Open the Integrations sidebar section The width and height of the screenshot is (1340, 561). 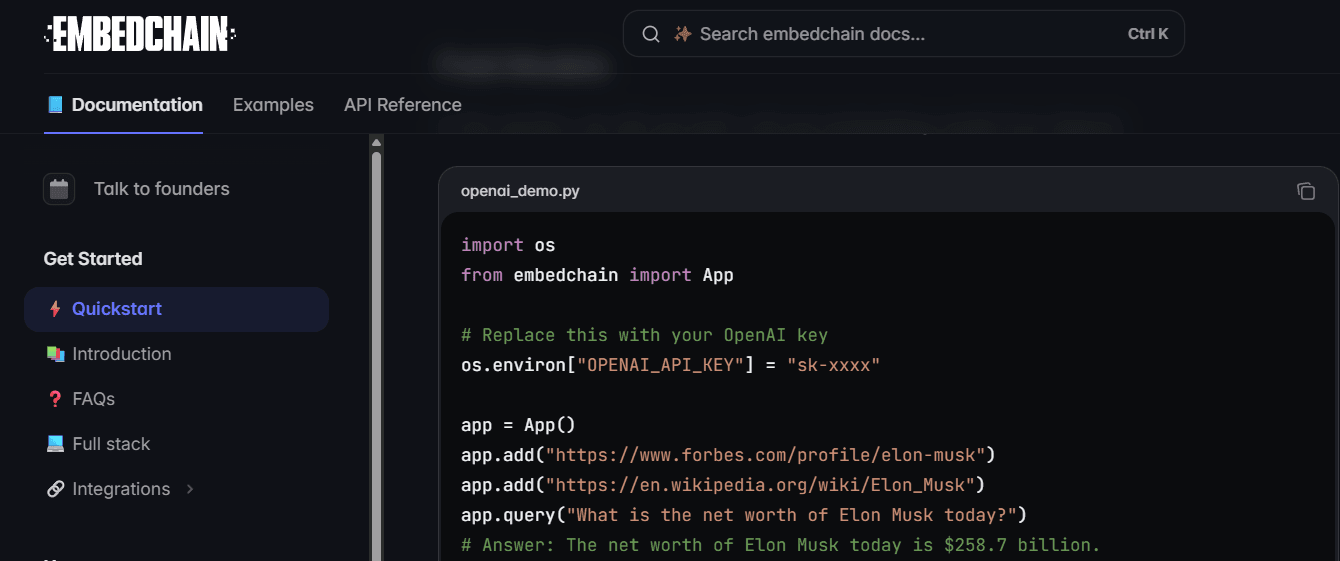(121, 489)
